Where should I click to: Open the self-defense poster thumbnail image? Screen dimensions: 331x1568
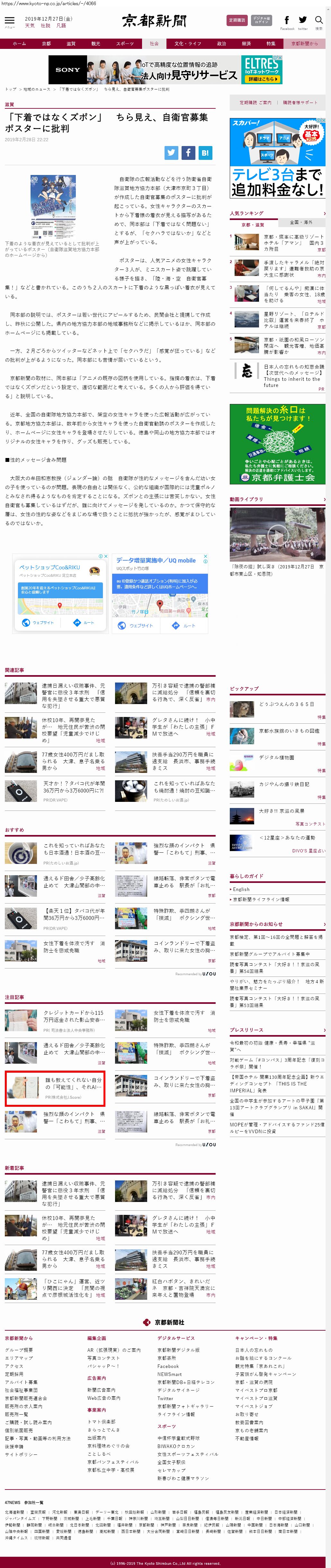53,207
